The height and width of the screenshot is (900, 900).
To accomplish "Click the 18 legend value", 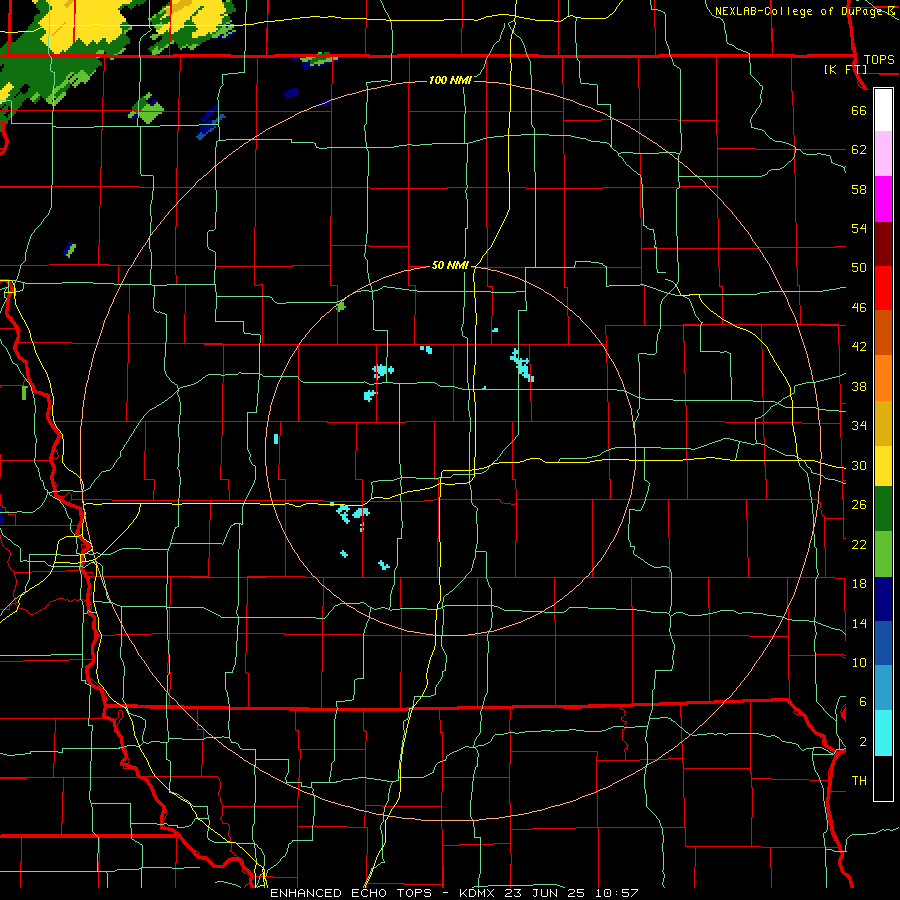I will (x=859, y=584).
